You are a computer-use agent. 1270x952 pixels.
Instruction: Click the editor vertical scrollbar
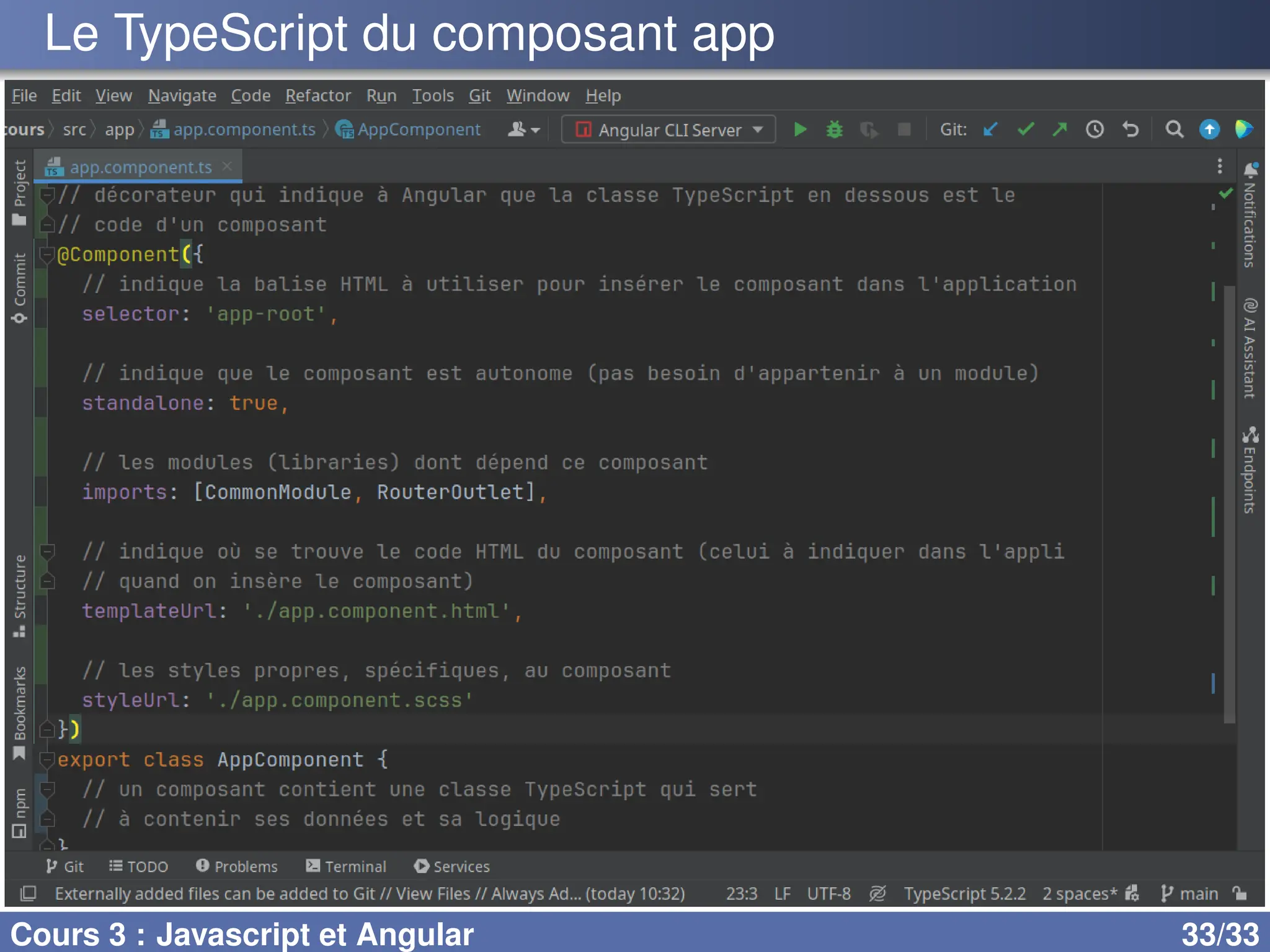tap(1230, 503)
